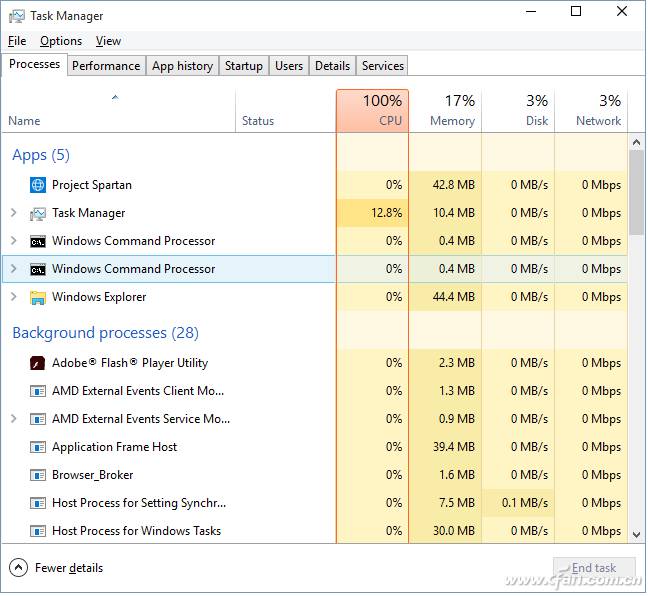This screenshot has height=596, width=648.
Task: Click the AMD External Events Service icon
Action: click(38, 419)
